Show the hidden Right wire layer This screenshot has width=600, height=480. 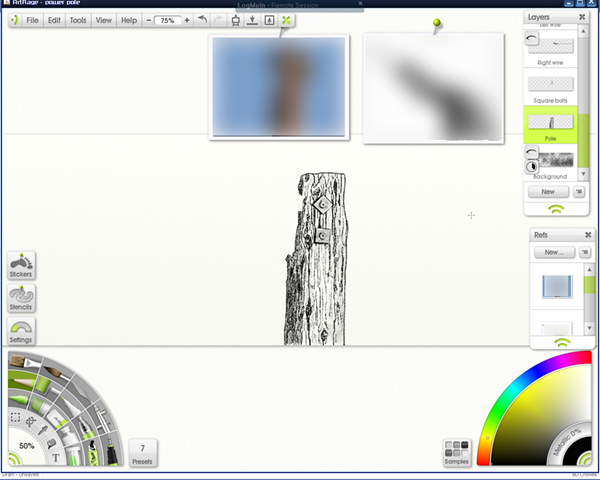pos(531,38)
